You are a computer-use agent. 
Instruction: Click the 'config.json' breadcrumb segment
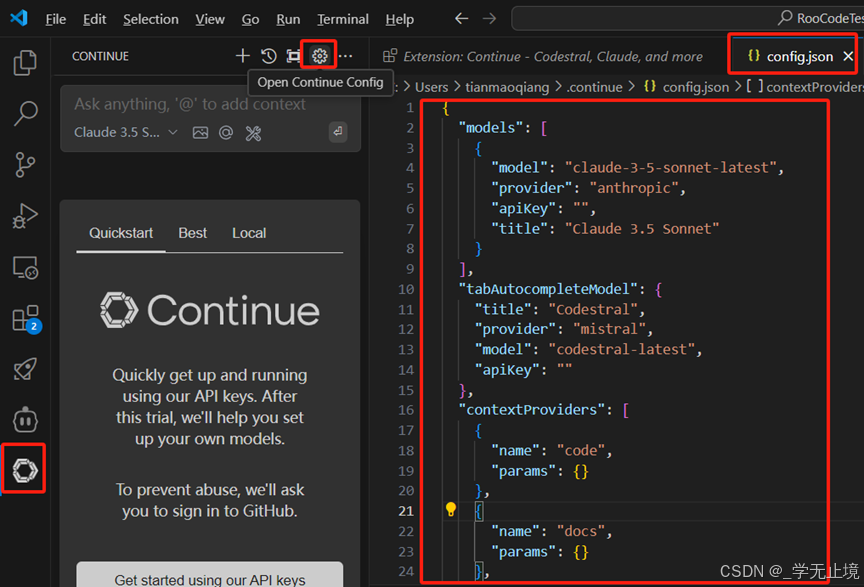(687, 87)
